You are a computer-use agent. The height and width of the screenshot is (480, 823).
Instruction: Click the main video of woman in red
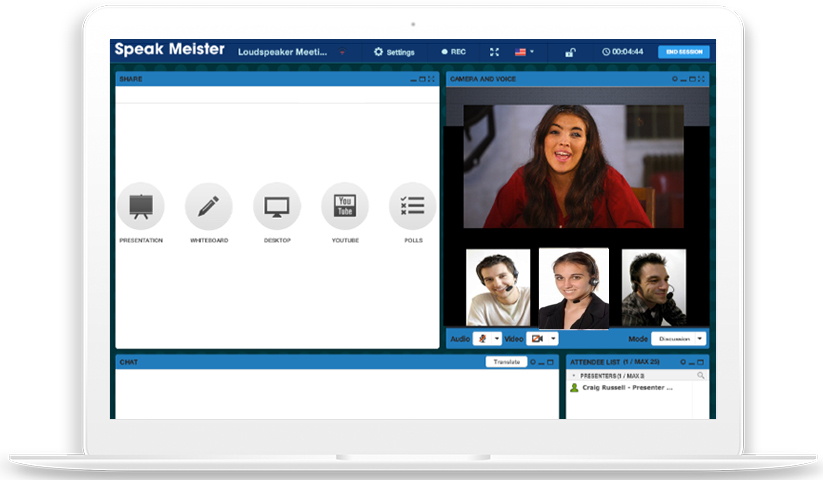point(574,166)
